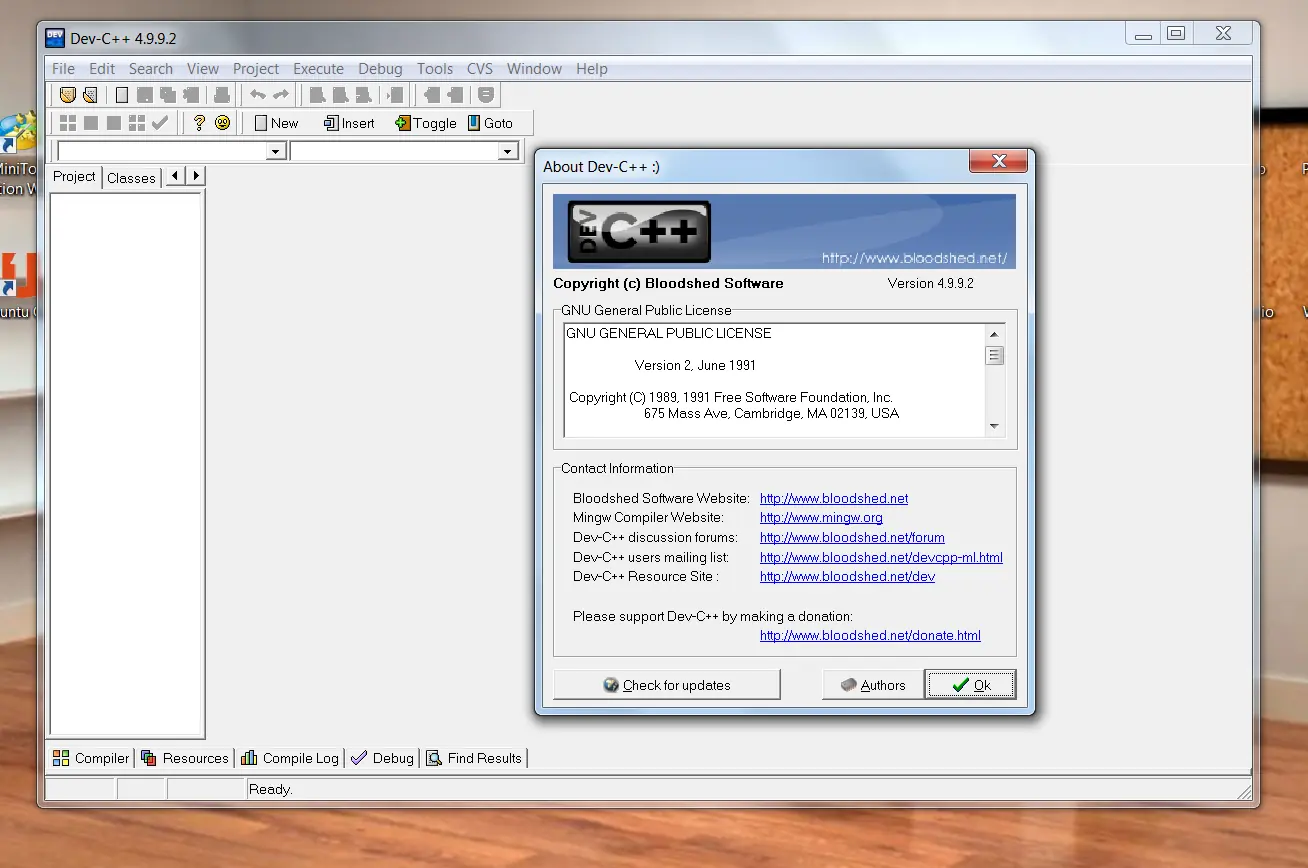The image size is (1308, 868).
Task: Click the Ok button in the About dialog
Action: click(971, 685)
